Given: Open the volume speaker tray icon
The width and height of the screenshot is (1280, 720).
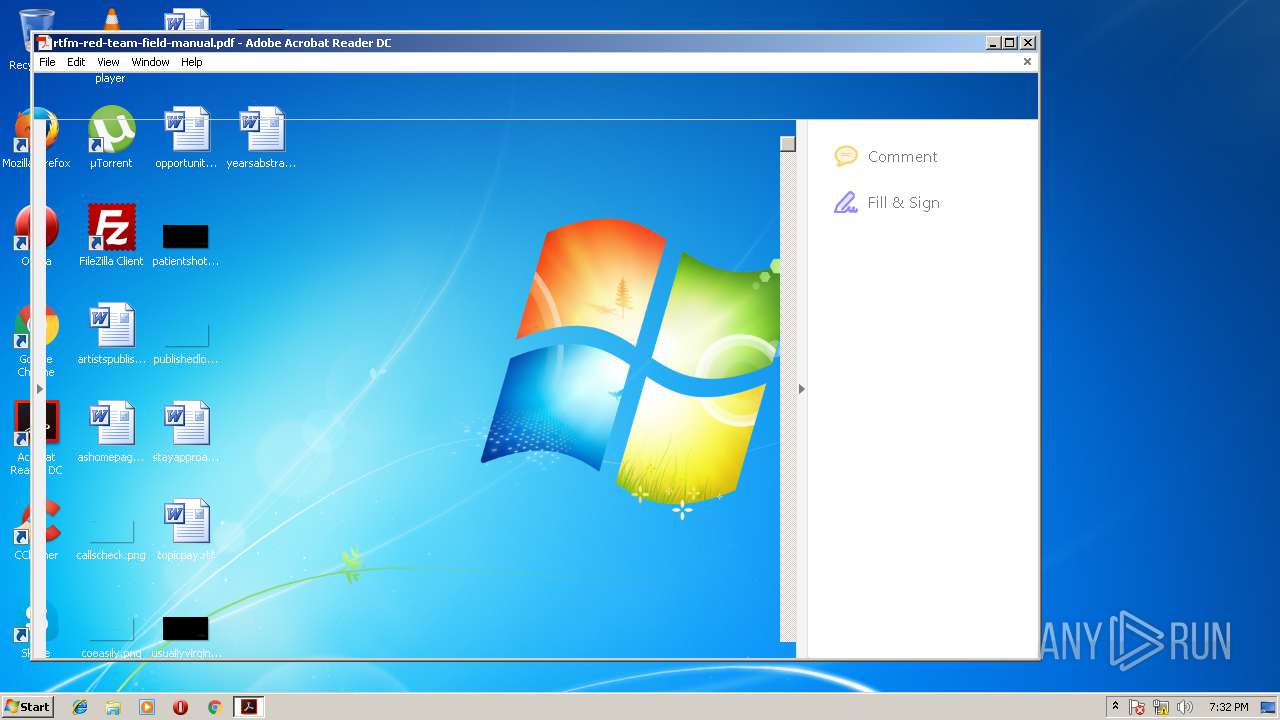Looking at the screenshot, I should [x=1185, y=708].
